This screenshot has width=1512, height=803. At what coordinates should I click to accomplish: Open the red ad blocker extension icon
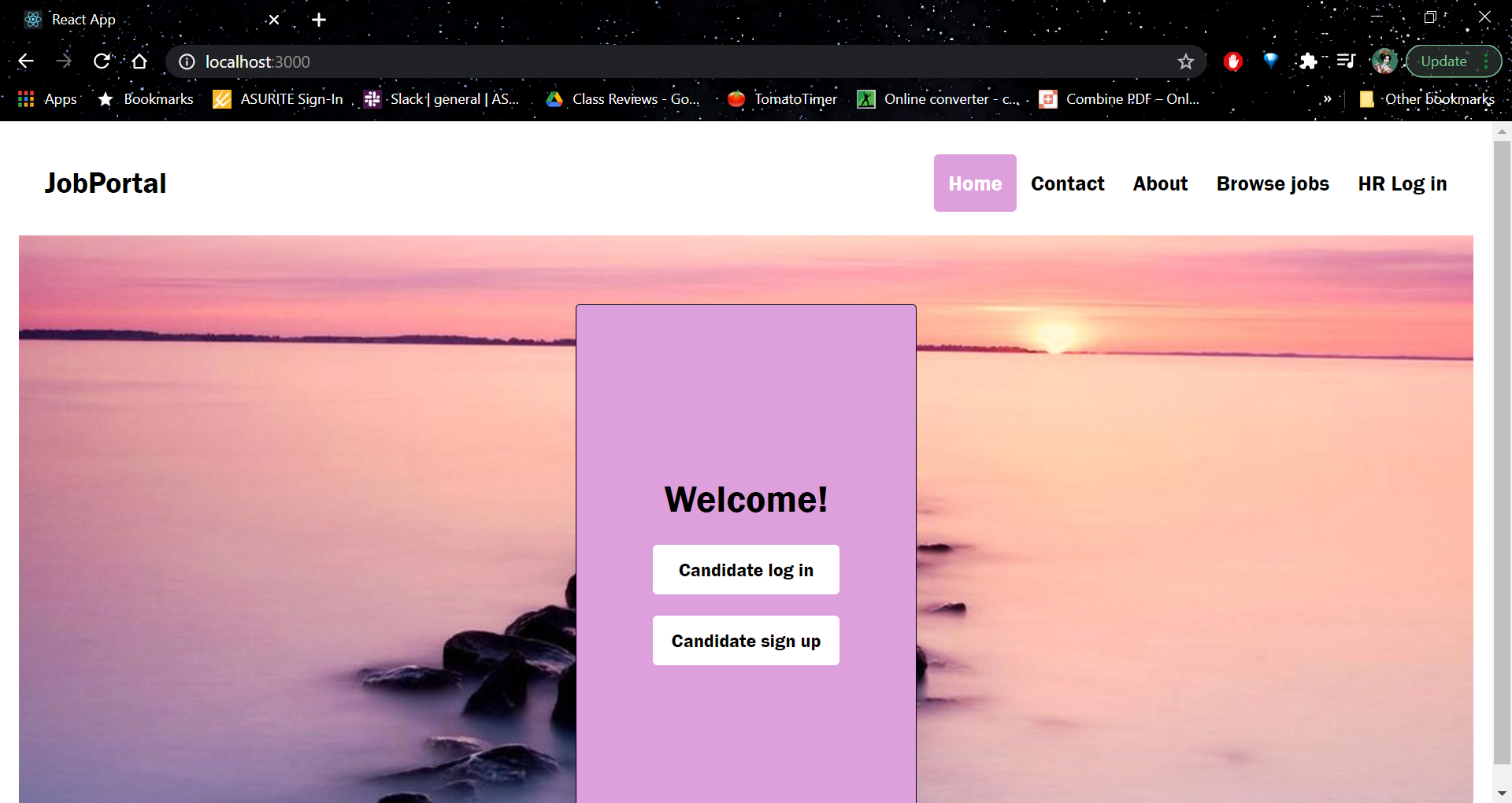[1233, 61]
